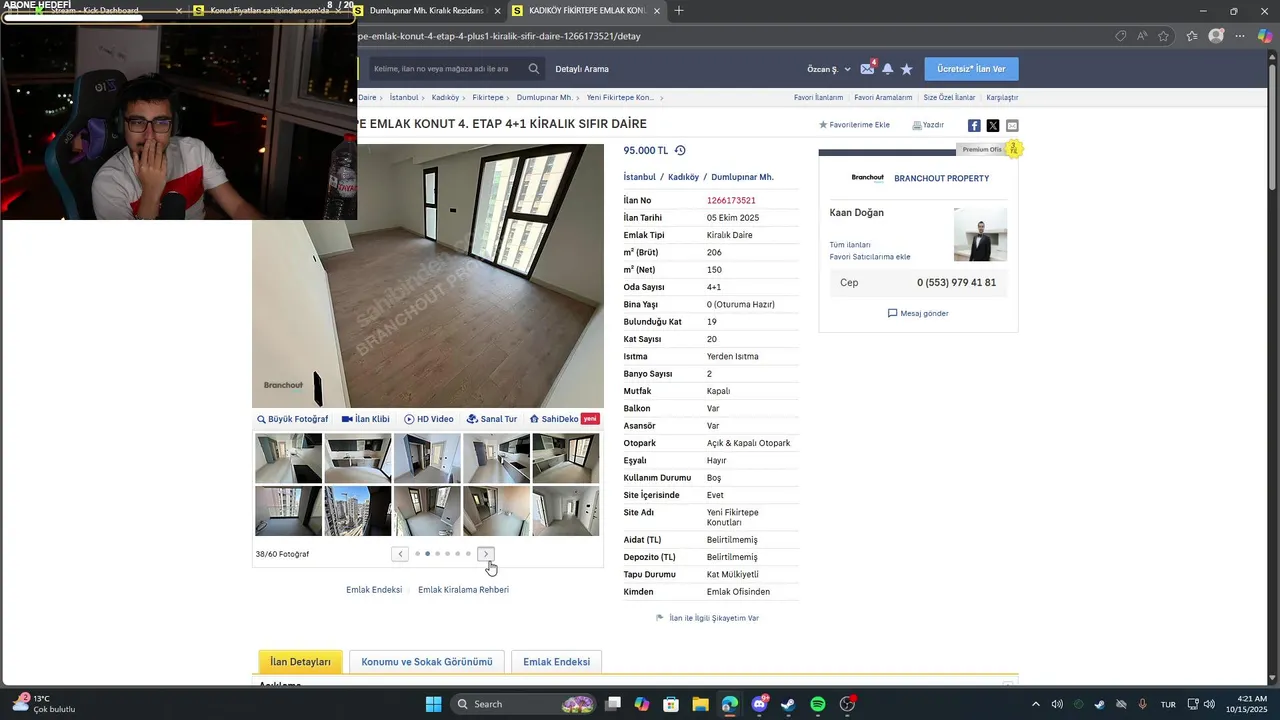Click İlan Klibi option
The height and width of the screenshot is (720, 1280).
click(366, 419)
